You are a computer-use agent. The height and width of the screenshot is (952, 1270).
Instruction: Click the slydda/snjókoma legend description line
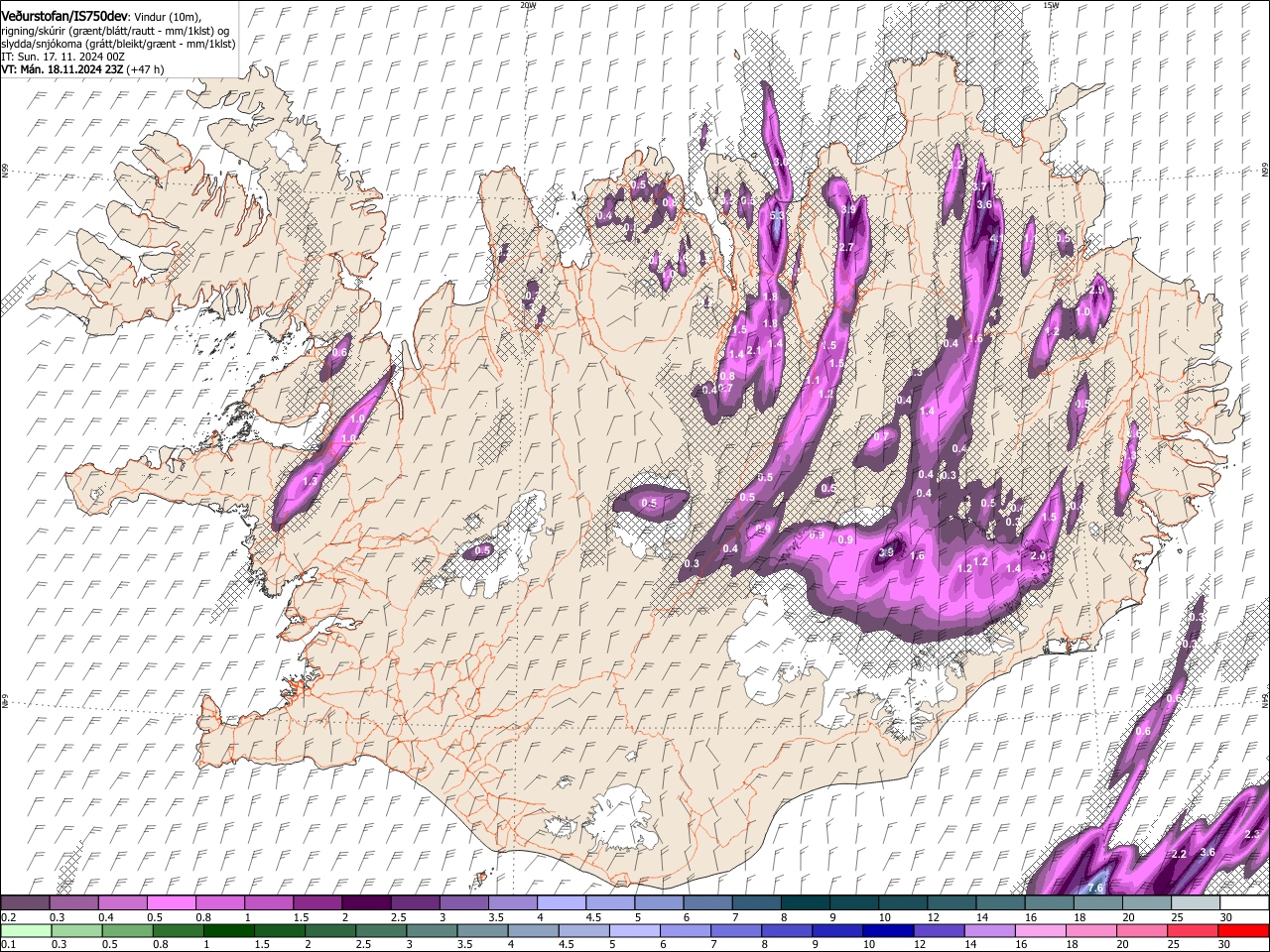coord(118,44)
